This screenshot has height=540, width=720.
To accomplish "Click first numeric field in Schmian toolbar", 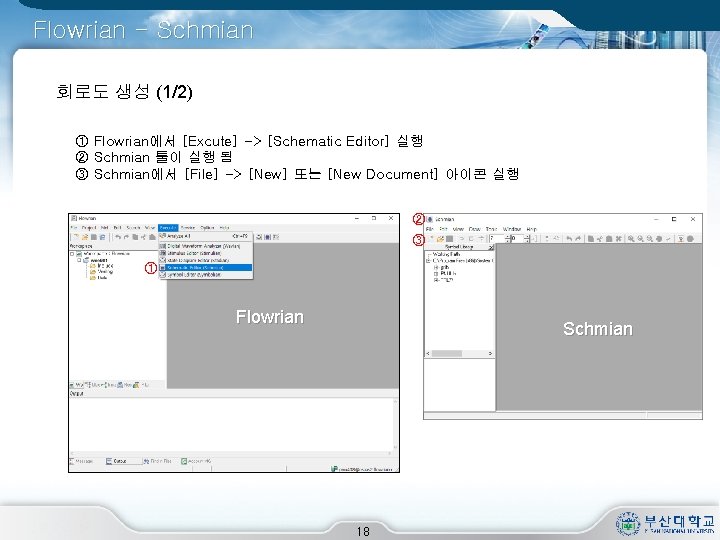I will pos(497,239).
